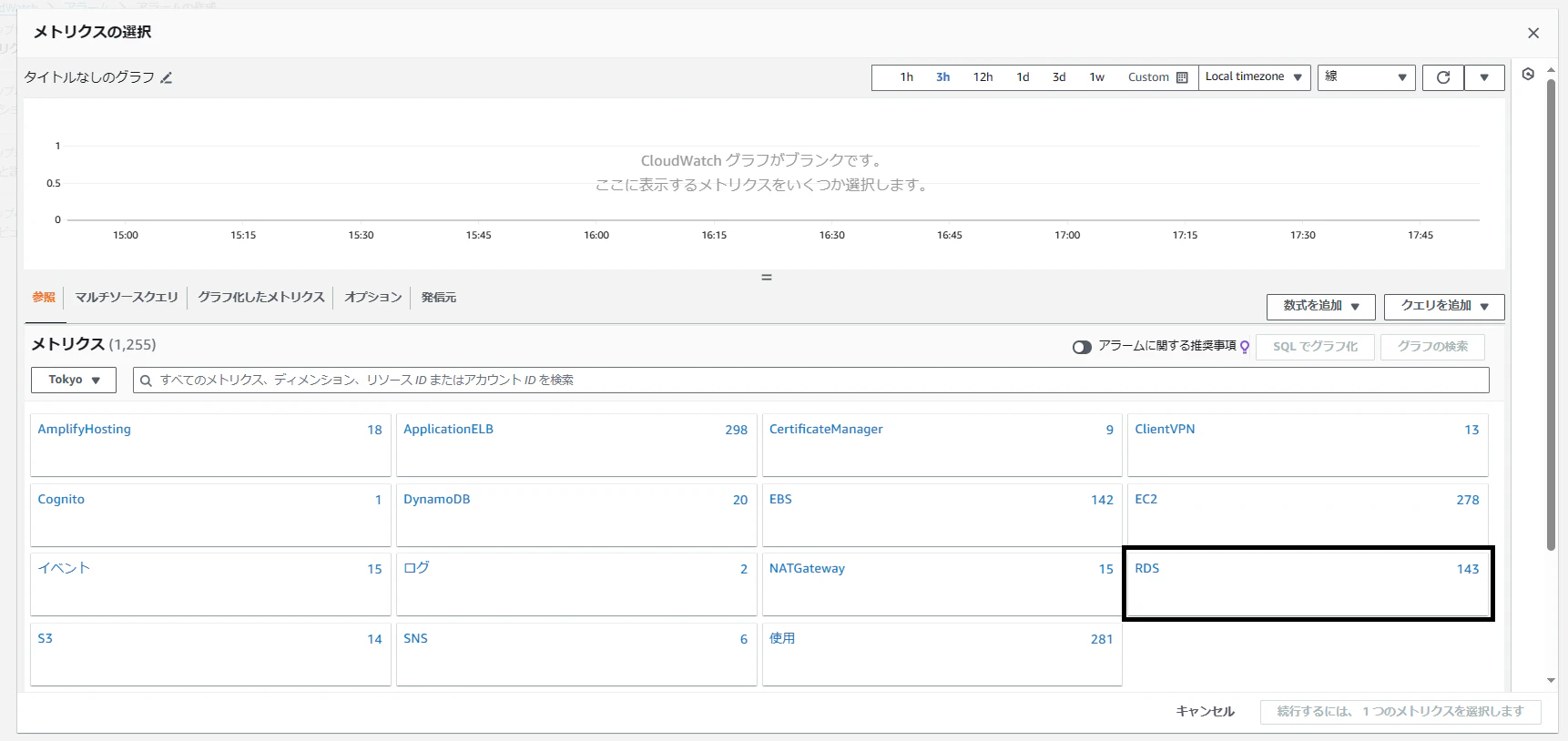The image size is (1568, 741).
Task: Select the 3d time range
Action: [x=1059, y=77]
